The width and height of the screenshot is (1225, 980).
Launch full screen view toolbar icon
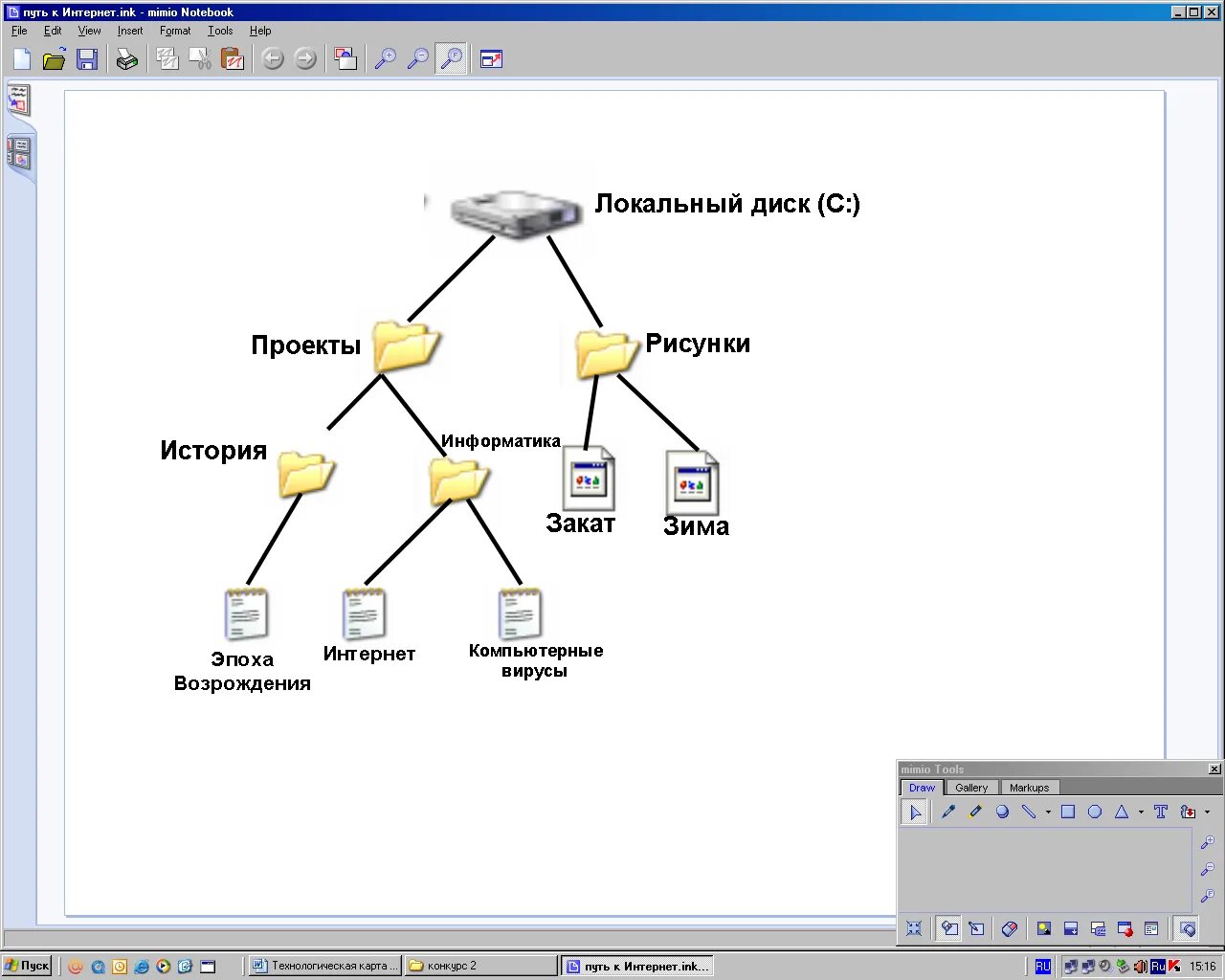click(x=492, y=59)
